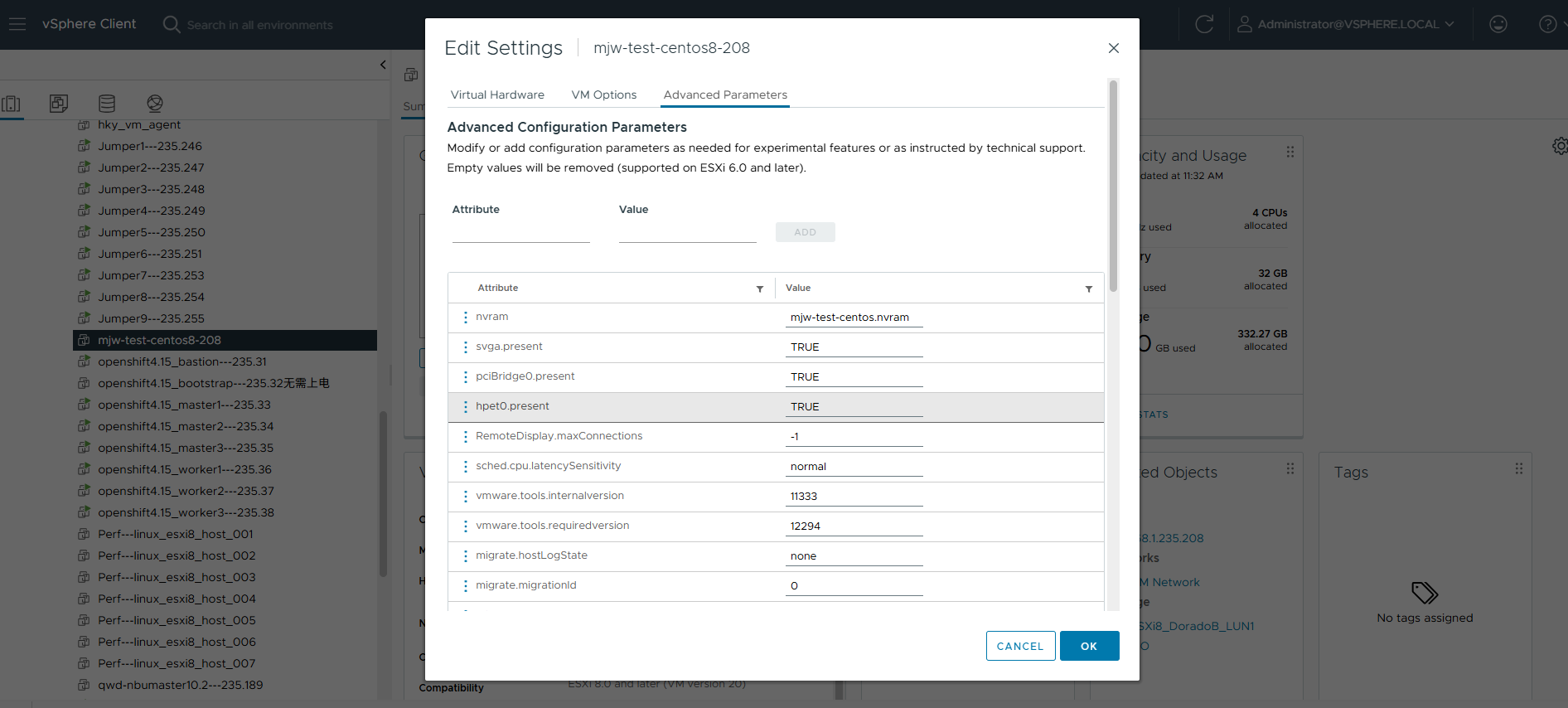Open row actions for svga.present
Image resolution: width=1568 pixels, height=708 pixels.
tap(465, 347)
